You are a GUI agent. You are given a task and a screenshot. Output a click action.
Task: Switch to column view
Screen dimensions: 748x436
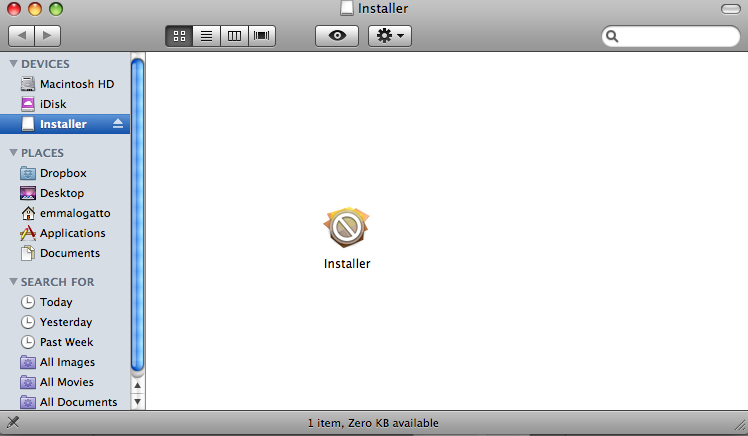pos(234,36)
